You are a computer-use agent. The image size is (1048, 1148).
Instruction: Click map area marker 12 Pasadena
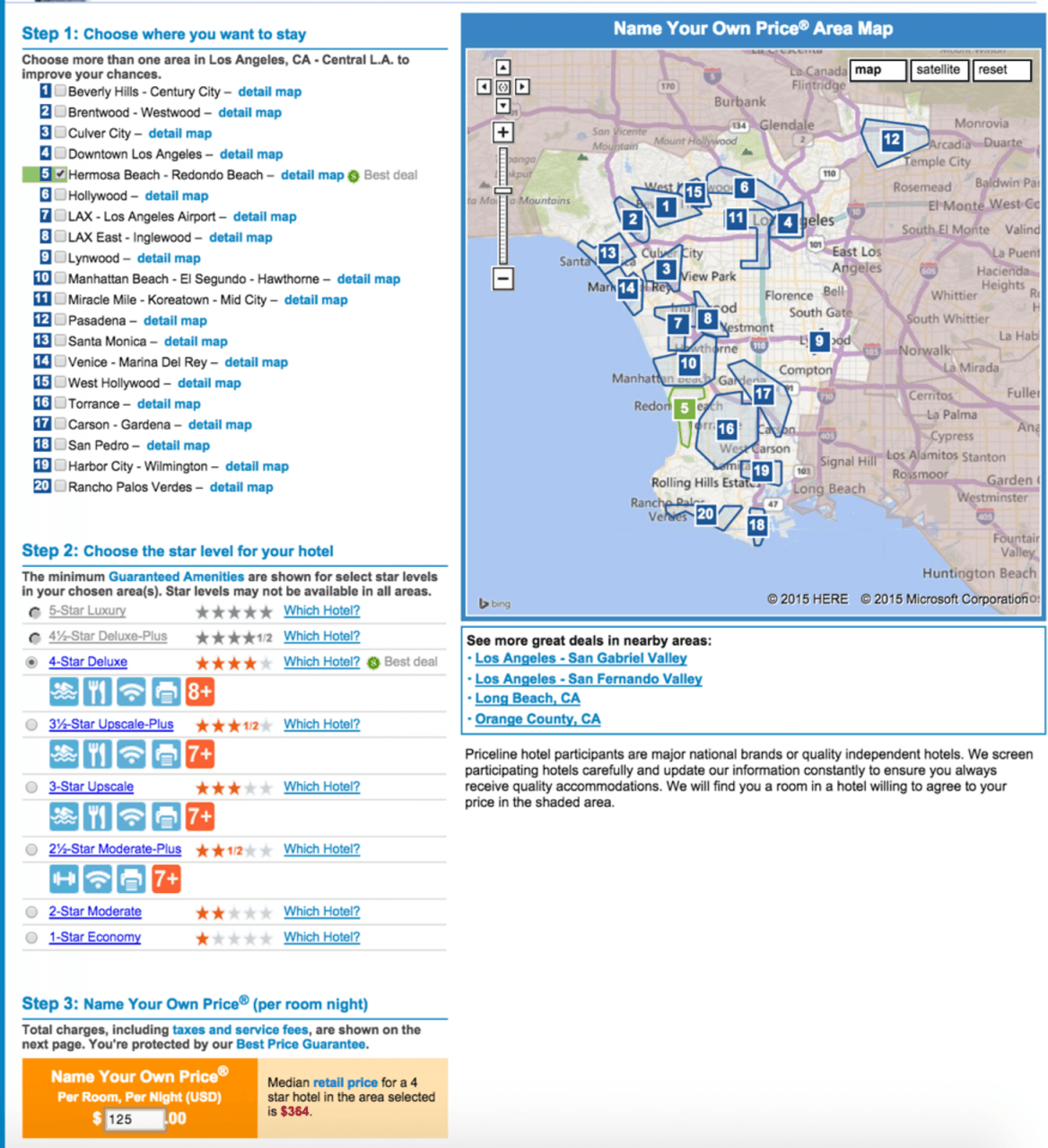891,139
